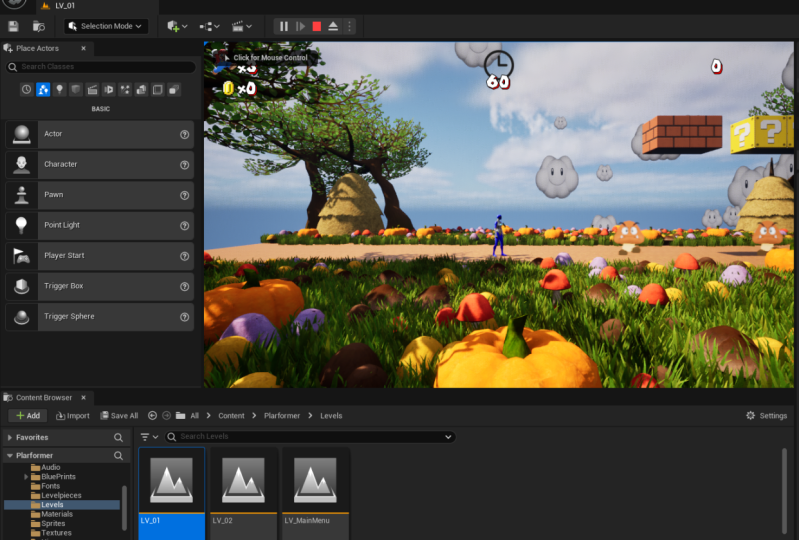
Task: Open help for the Actor class
Action: click(184, 134)
